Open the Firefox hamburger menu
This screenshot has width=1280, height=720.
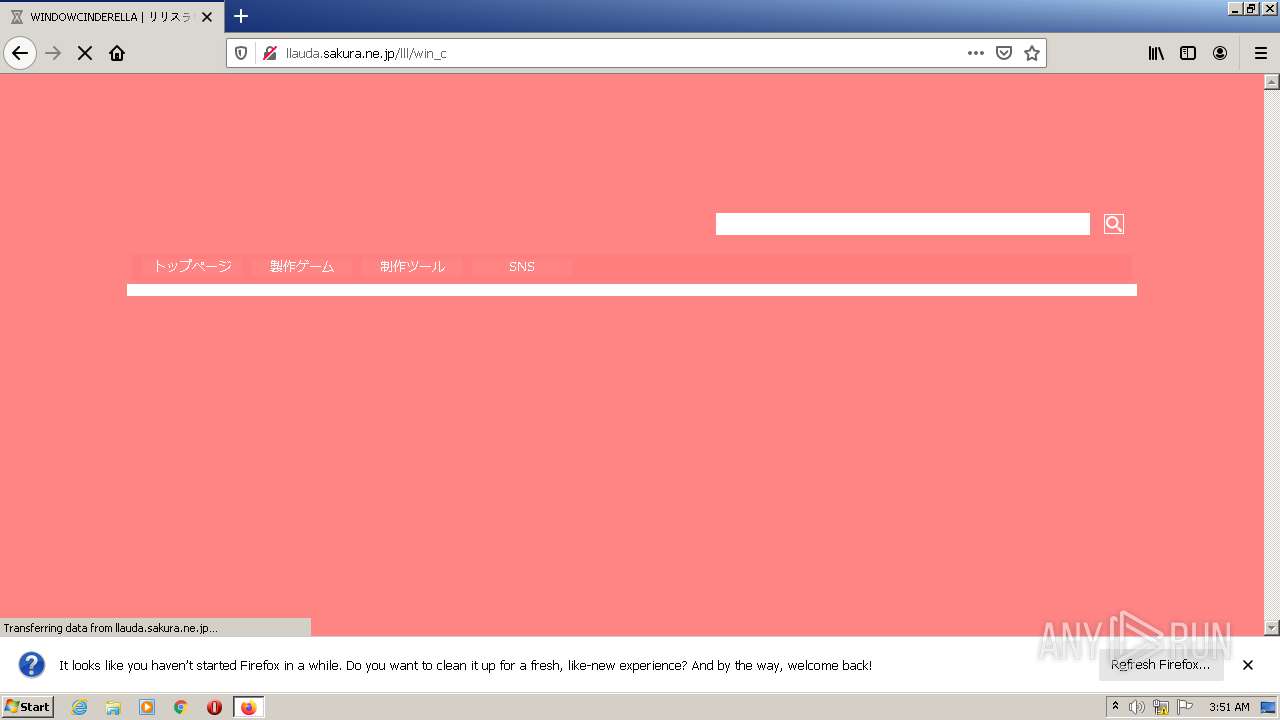[x=1261, y=53]
